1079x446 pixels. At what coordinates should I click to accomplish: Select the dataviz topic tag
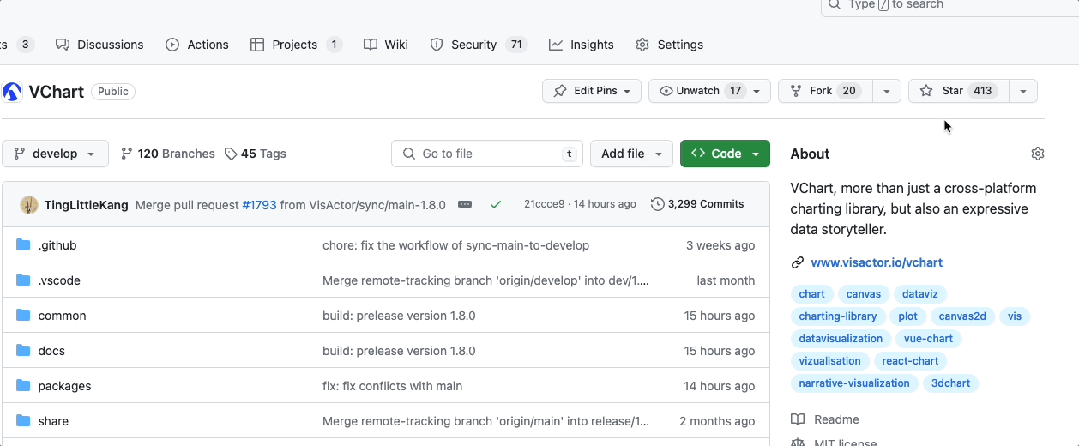coord(921,294)
